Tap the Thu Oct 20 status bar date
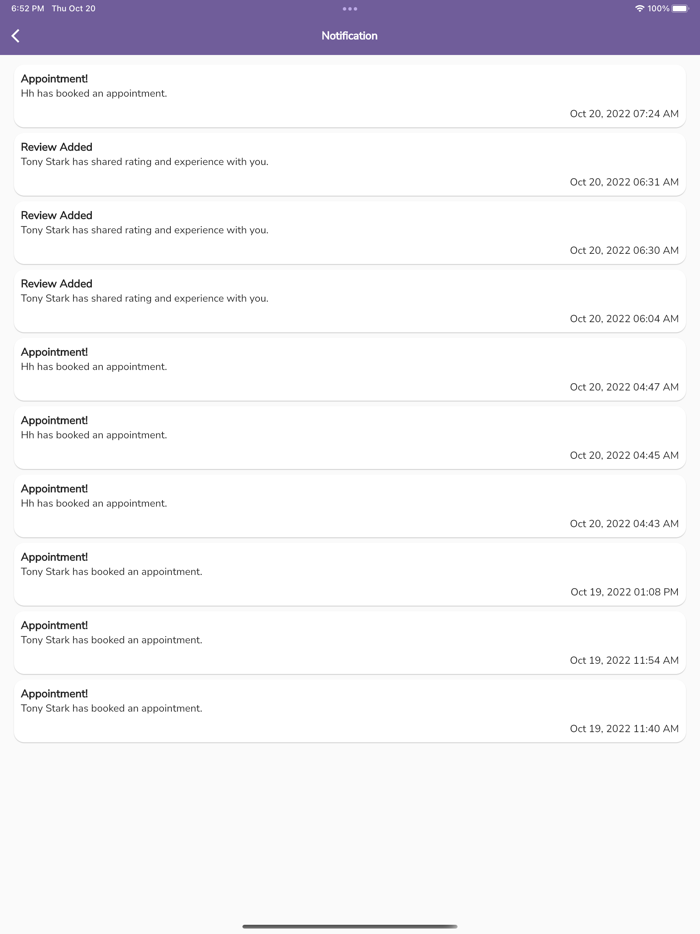The height and width of the screenshot is (934, 700). (74, 9)
